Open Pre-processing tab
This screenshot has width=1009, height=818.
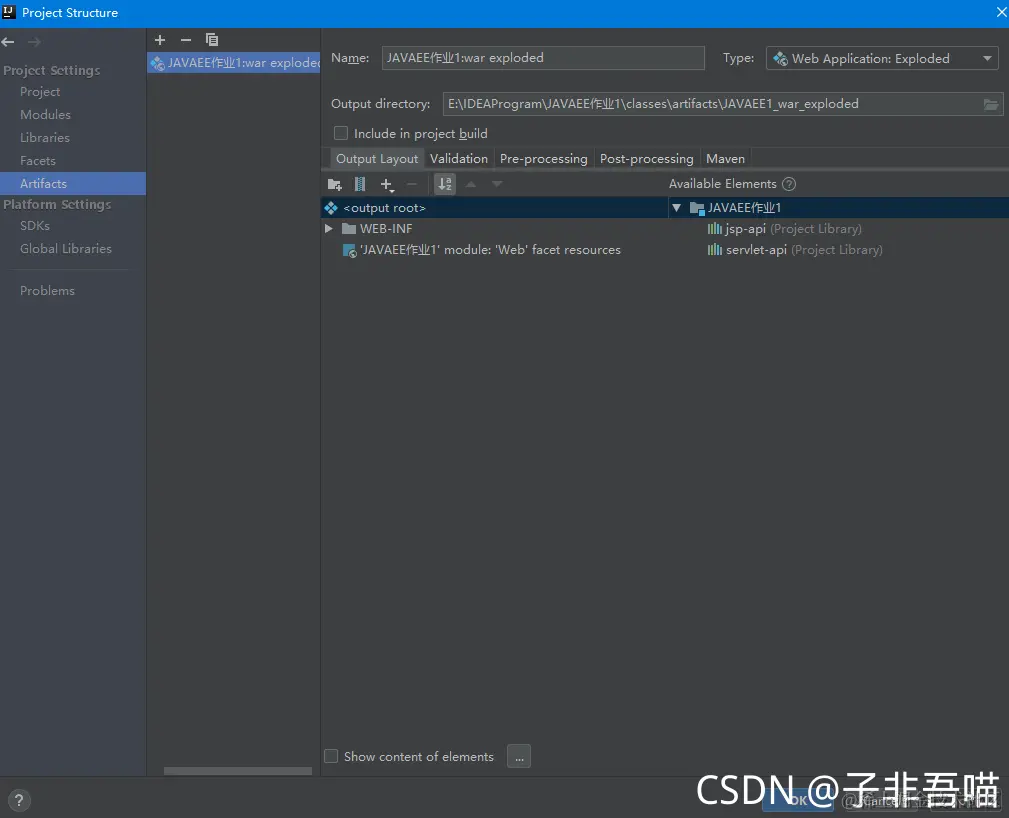tap(544, 158)
